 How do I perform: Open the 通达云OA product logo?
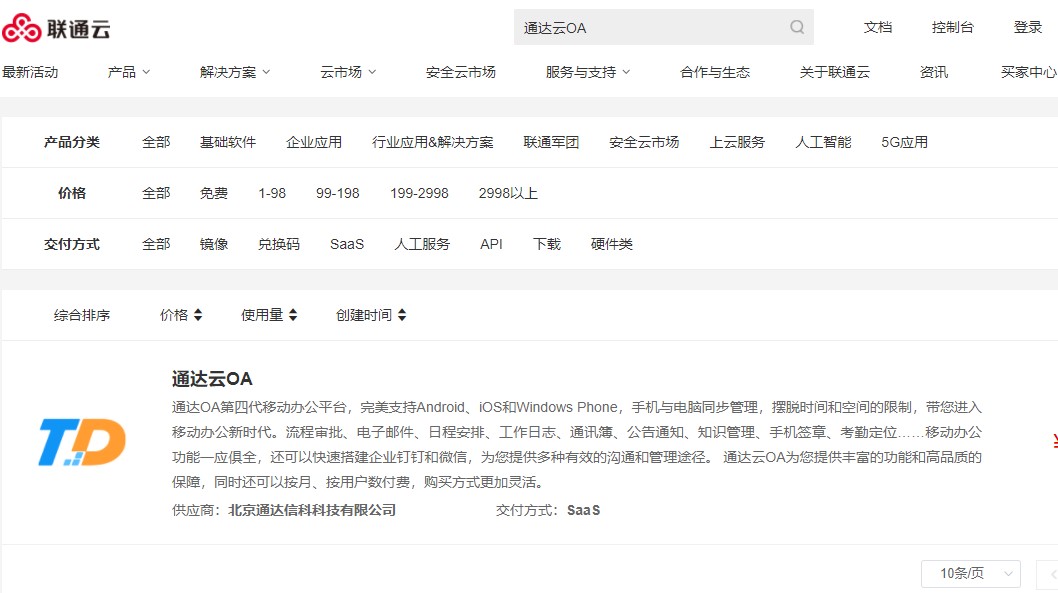tap(82, 442)
